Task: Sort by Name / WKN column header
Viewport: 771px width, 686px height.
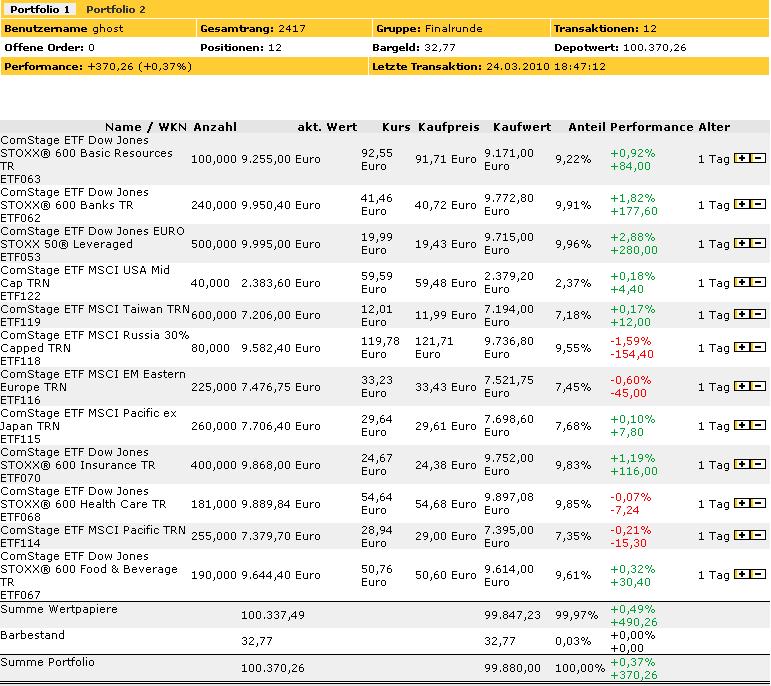Action: click(x=145, y=127)
